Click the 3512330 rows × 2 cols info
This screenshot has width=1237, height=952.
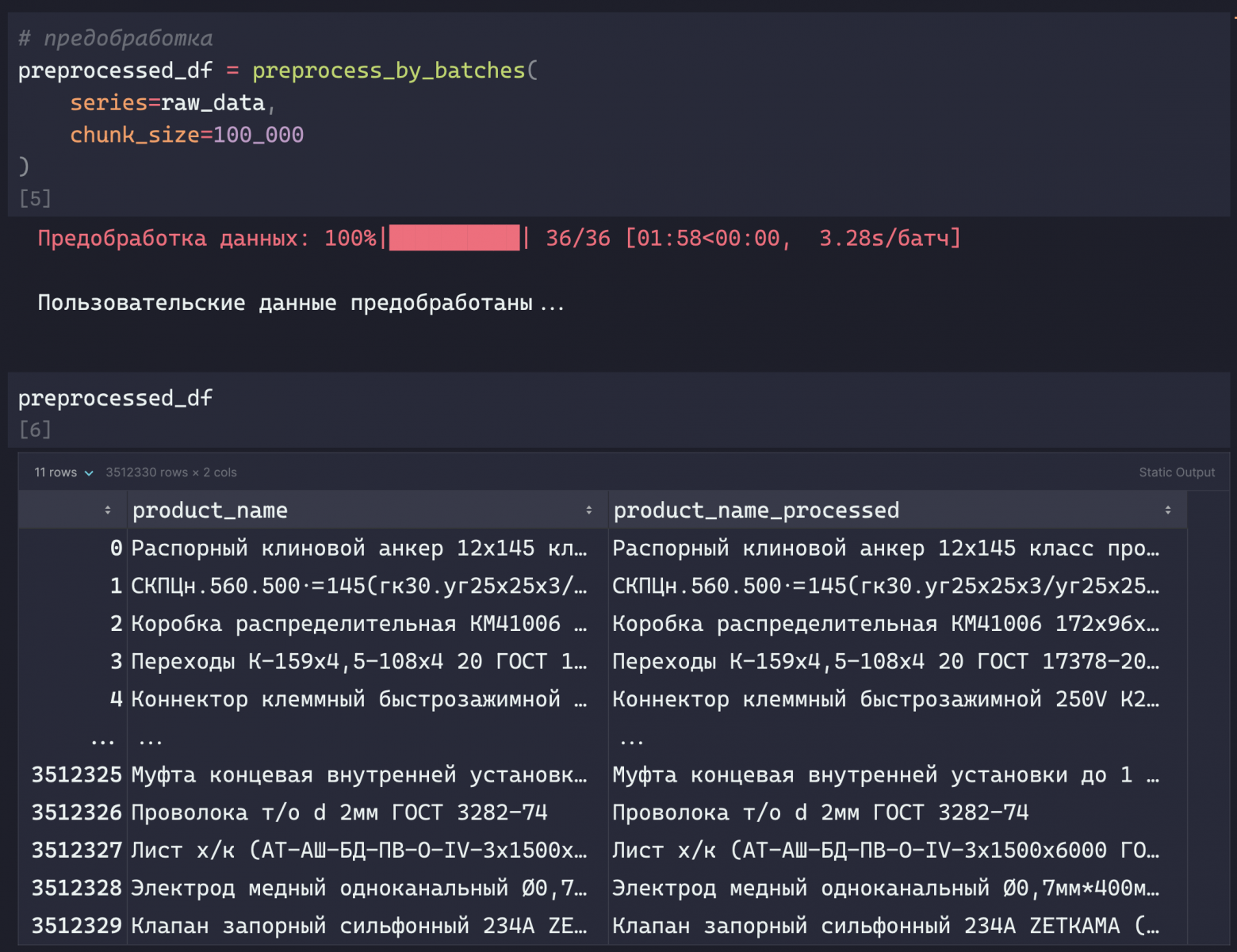point(171,472)
